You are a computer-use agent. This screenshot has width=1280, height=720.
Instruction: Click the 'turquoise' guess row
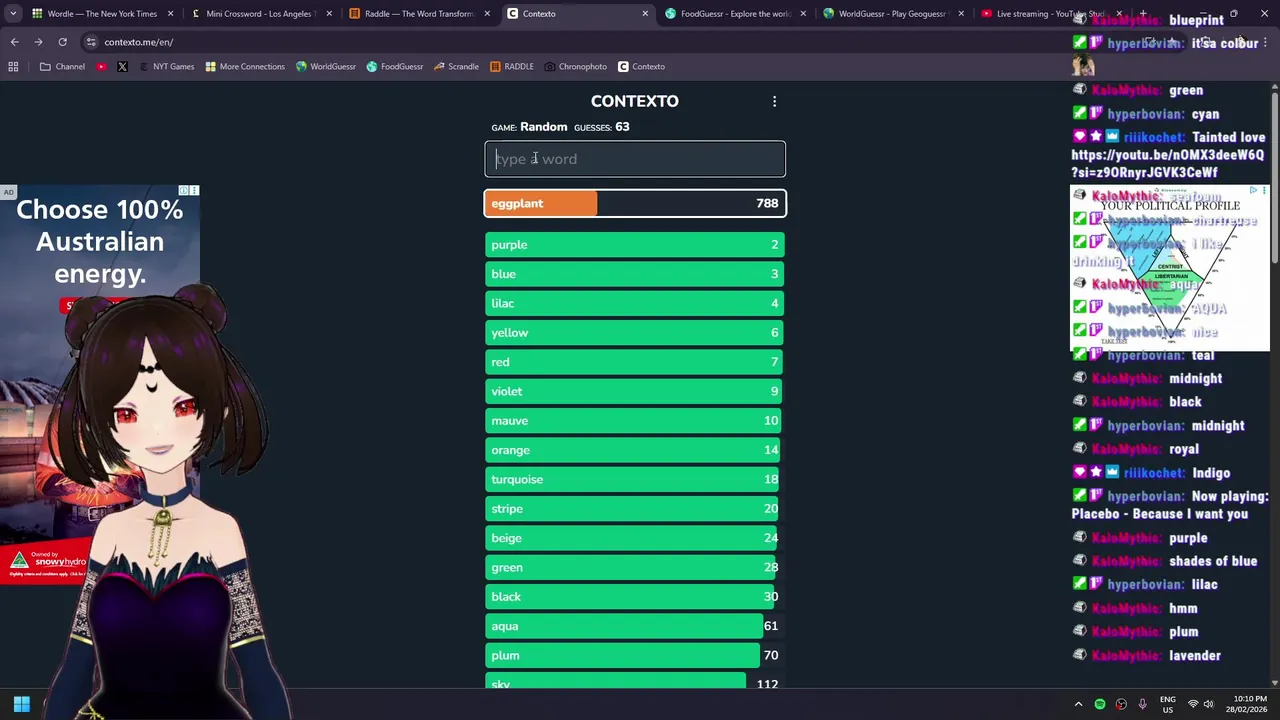click(635, 479)
